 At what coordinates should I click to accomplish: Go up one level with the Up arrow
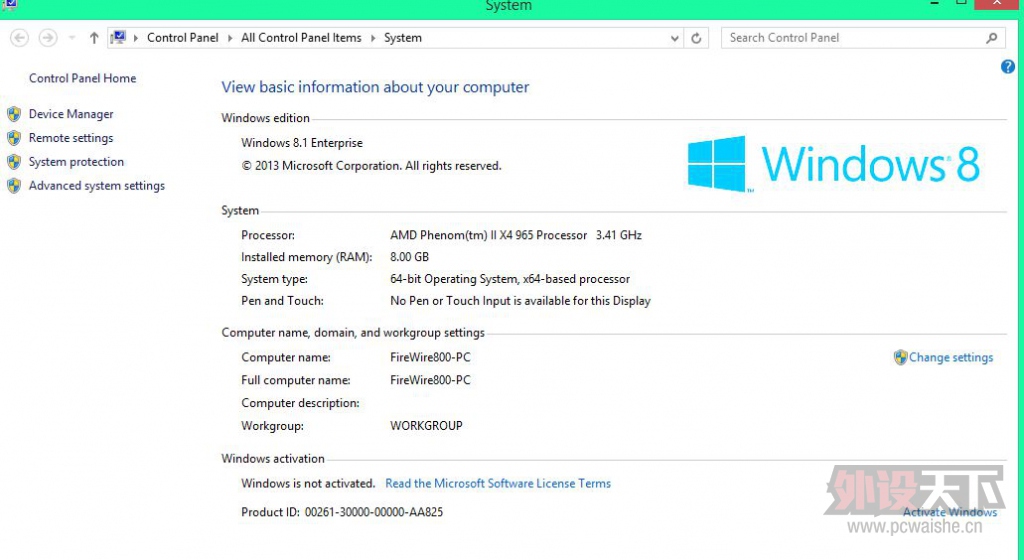click(94, 38)
